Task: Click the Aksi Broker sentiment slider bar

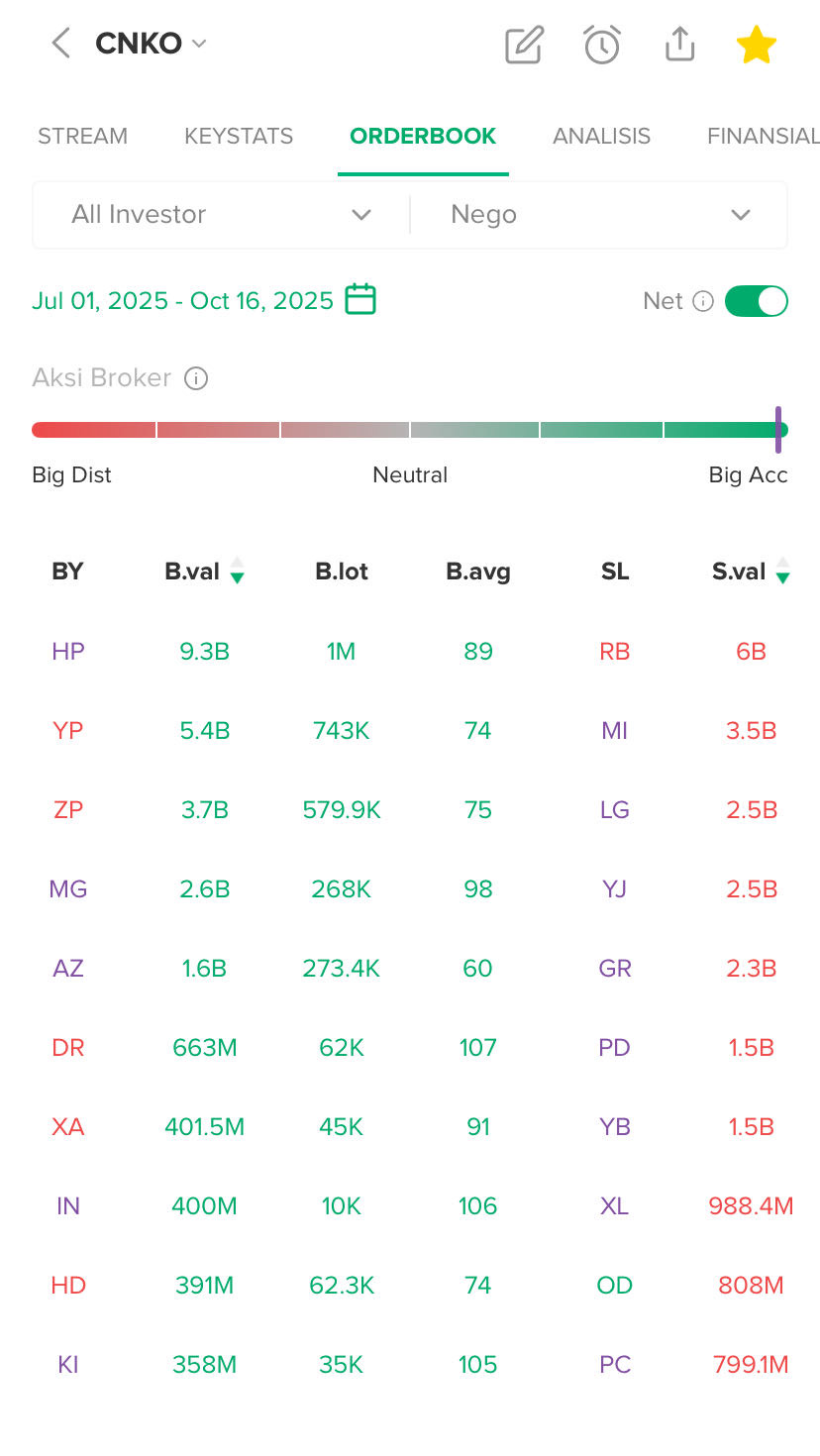Action: pos(409,430)
